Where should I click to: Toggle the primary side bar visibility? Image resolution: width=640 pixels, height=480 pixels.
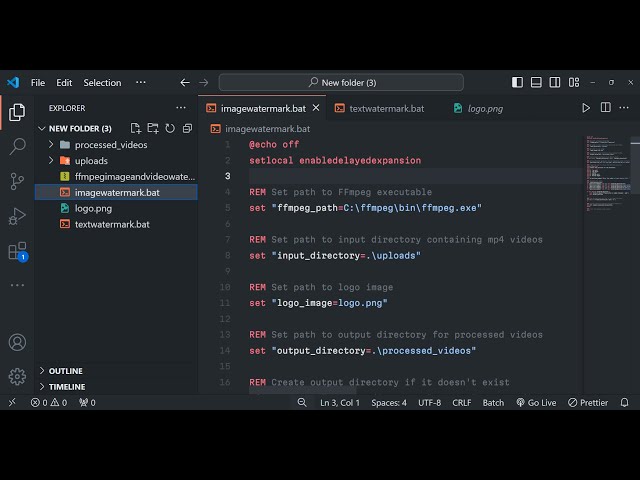pos(517,82)
